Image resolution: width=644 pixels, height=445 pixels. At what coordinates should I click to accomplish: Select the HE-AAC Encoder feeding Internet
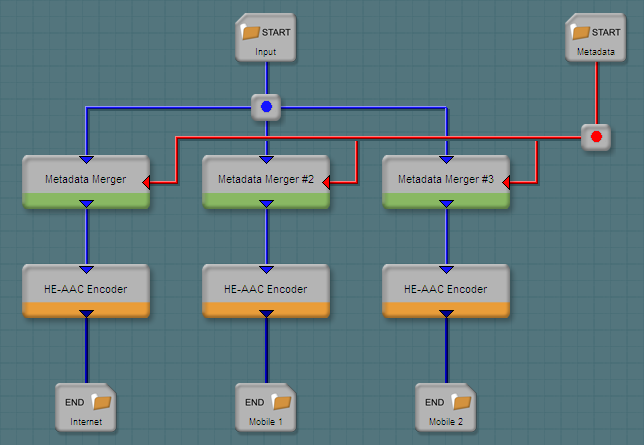click(x=86, y=288)
